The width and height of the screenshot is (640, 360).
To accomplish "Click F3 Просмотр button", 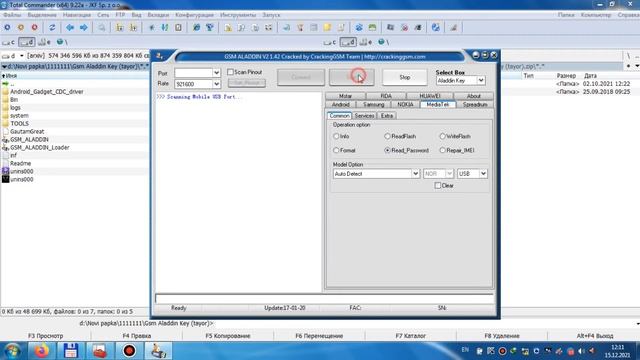I will 45,336.
